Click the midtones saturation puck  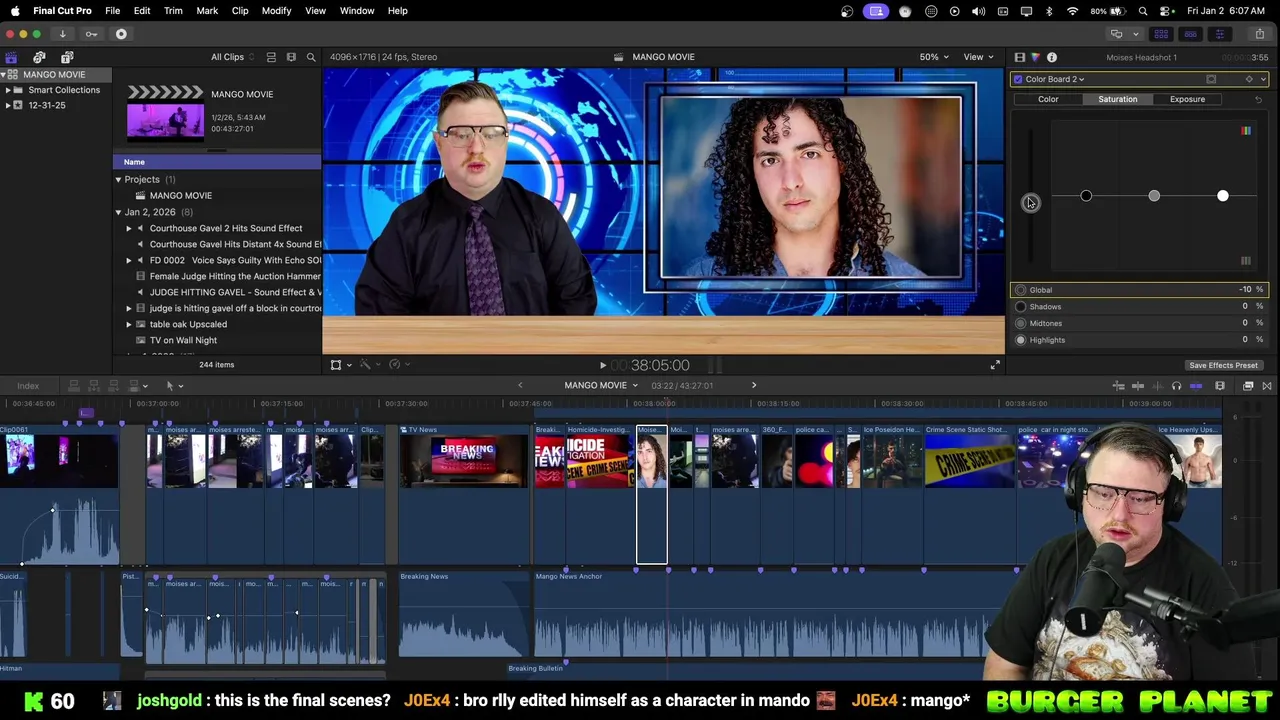pyautogui.click(x=1154, y=196)
